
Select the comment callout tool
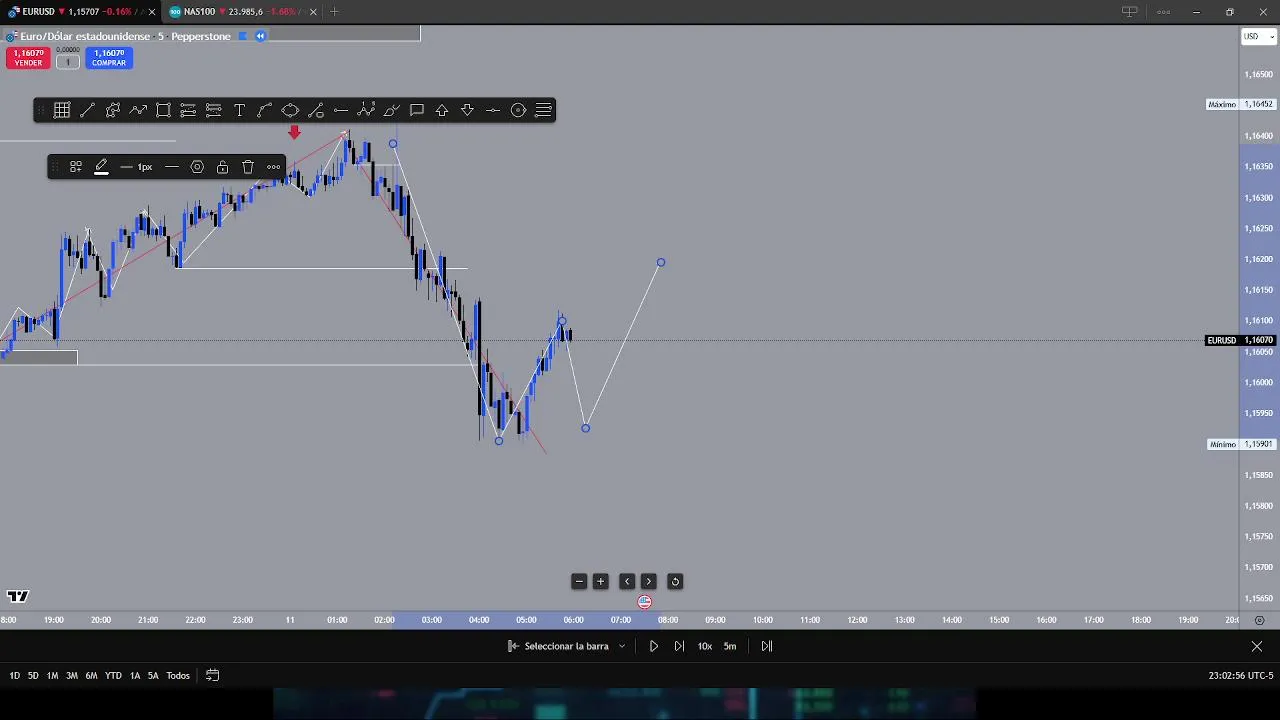(x=417, y=110)
